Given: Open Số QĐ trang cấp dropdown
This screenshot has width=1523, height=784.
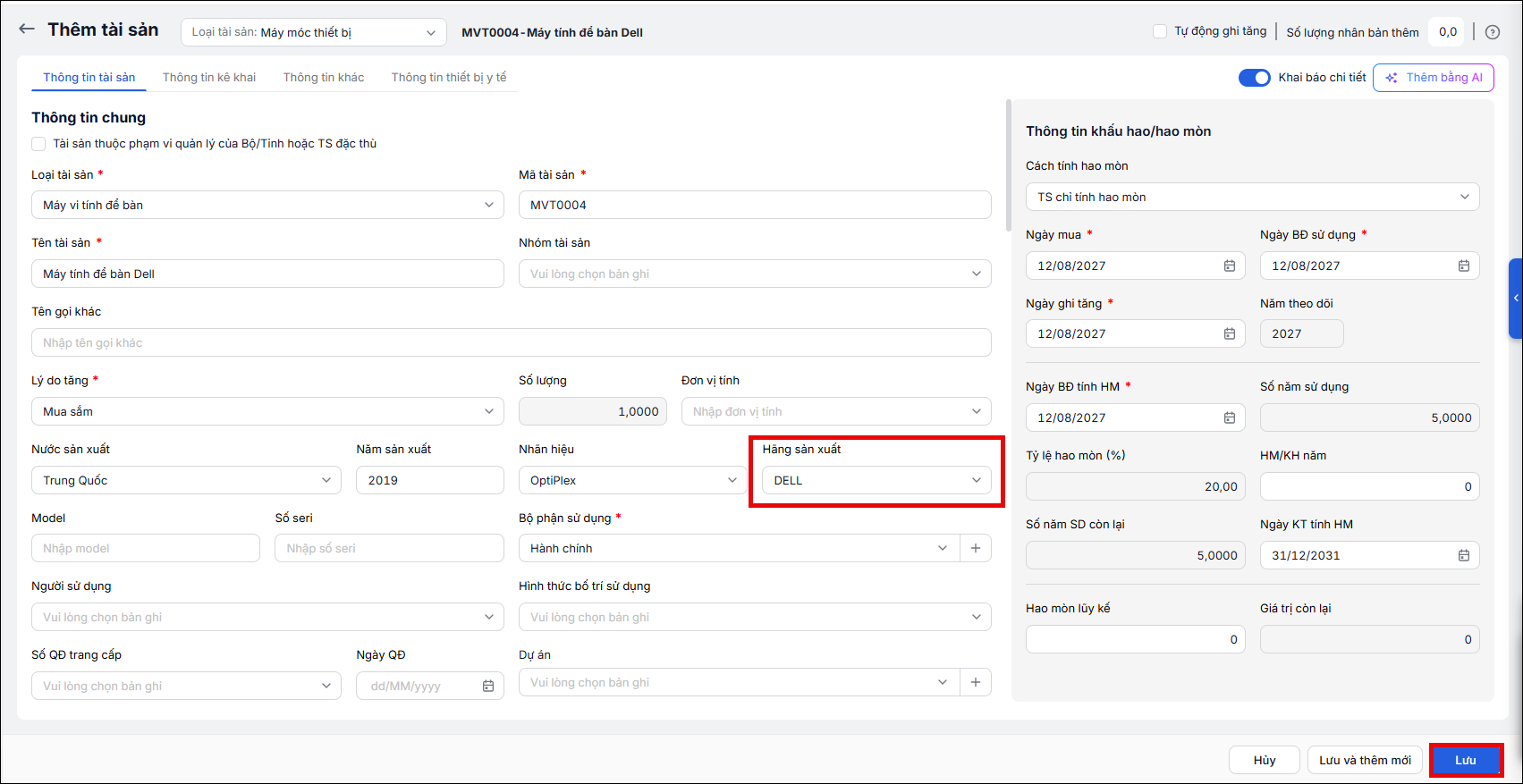Looking at the screenshot, I should 186,686.
